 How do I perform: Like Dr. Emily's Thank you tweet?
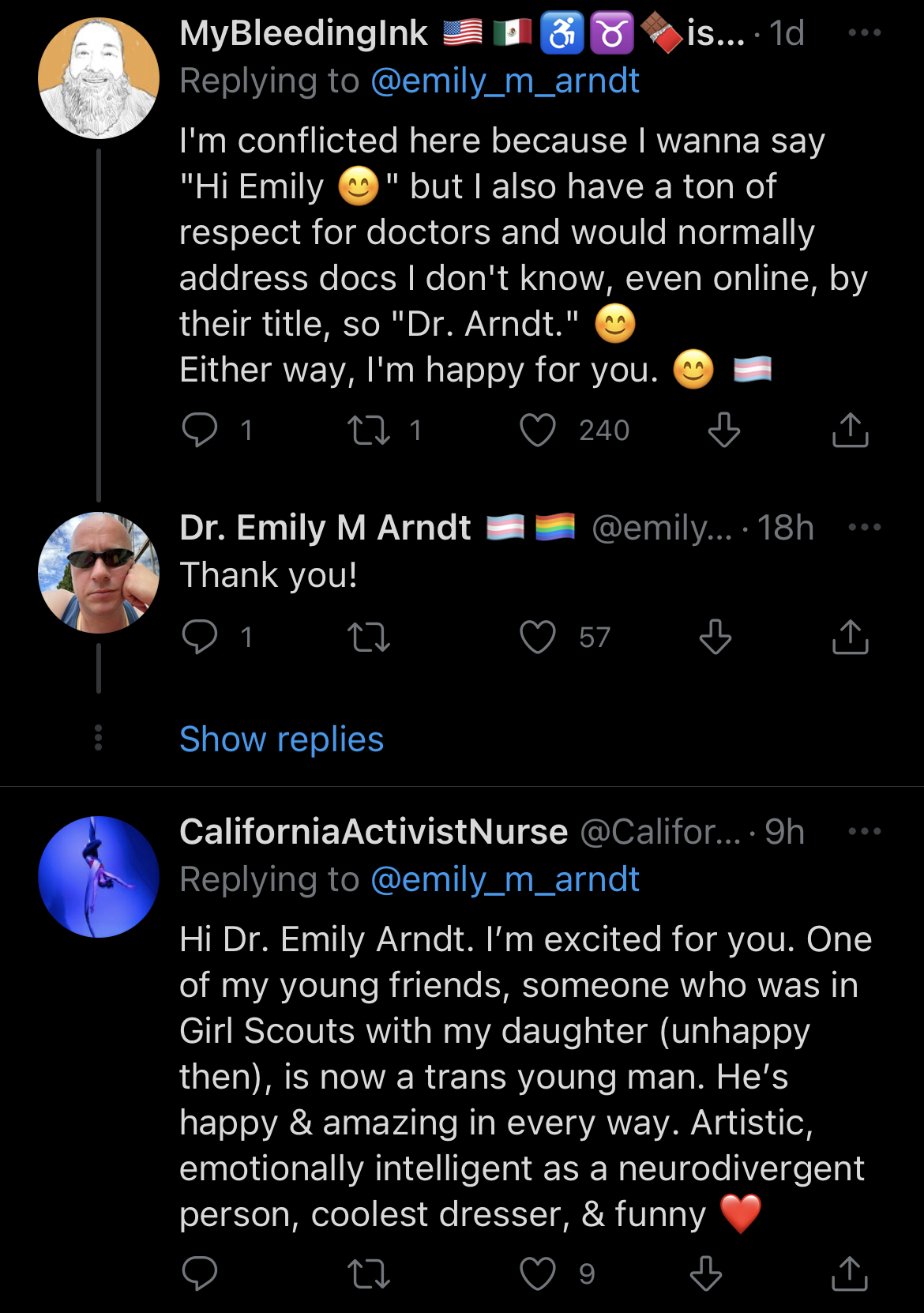click(538, 637)
